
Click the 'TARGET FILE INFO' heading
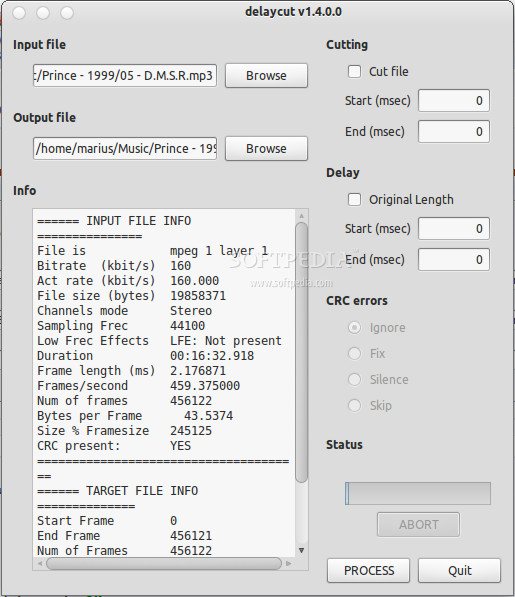(x=142, y=490)
